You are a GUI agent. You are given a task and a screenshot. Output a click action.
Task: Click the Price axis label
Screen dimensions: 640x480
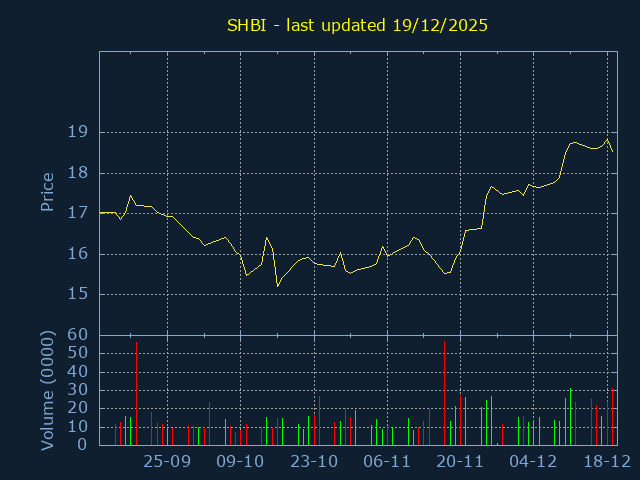pos(47,192)
